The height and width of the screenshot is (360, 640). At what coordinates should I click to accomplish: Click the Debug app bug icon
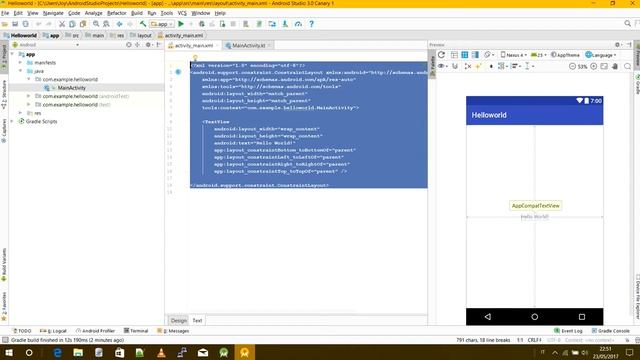pyautogui.click(x=202, y=24)
